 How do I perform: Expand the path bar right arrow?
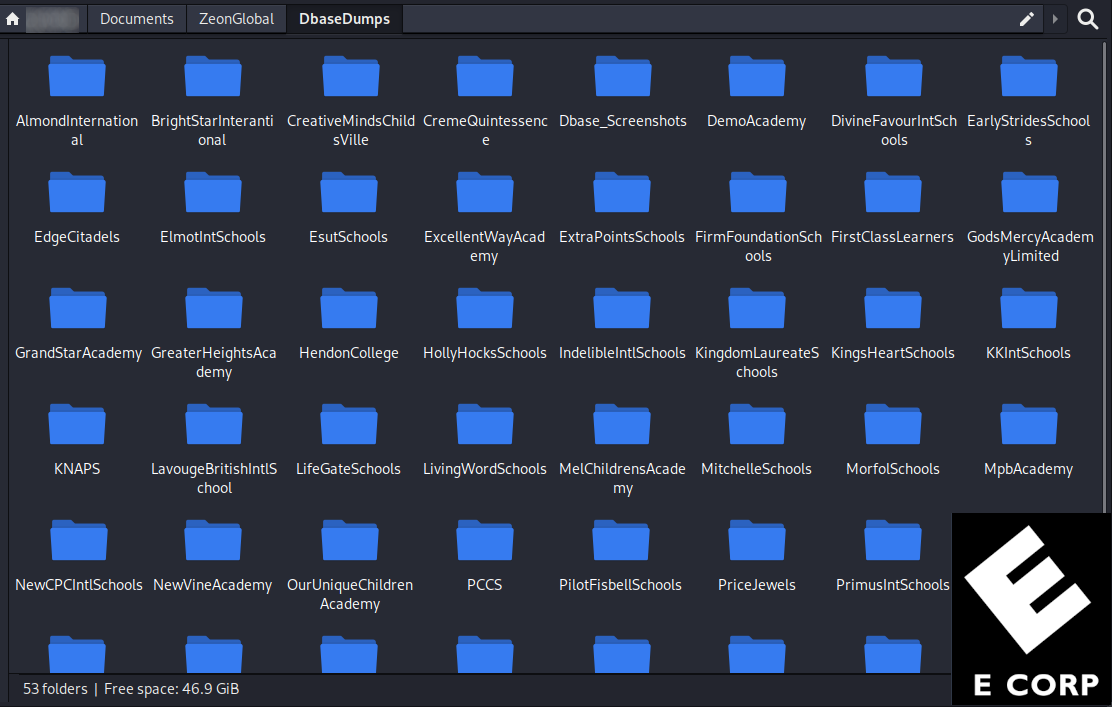(x=1055, y=19)
